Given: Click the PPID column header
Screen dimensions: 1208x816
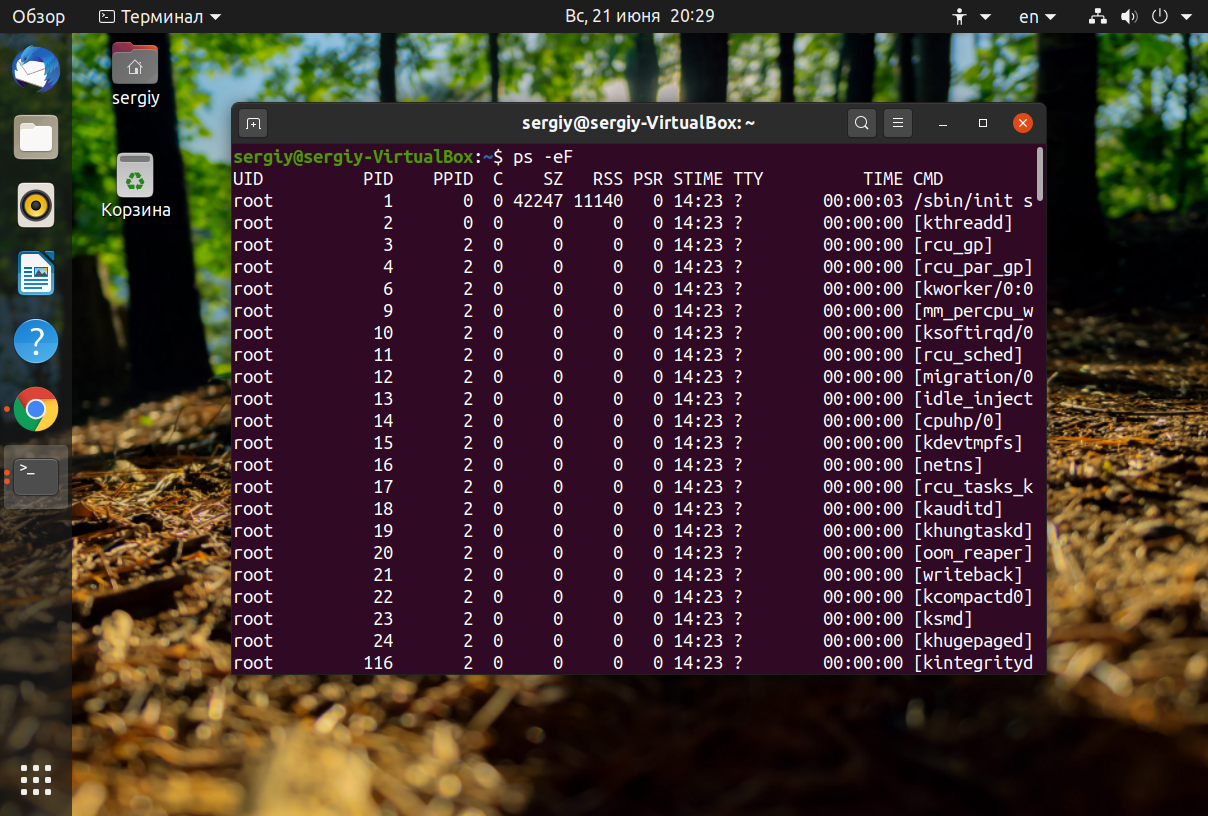Looking at the screenshot, I should point(453,179).
